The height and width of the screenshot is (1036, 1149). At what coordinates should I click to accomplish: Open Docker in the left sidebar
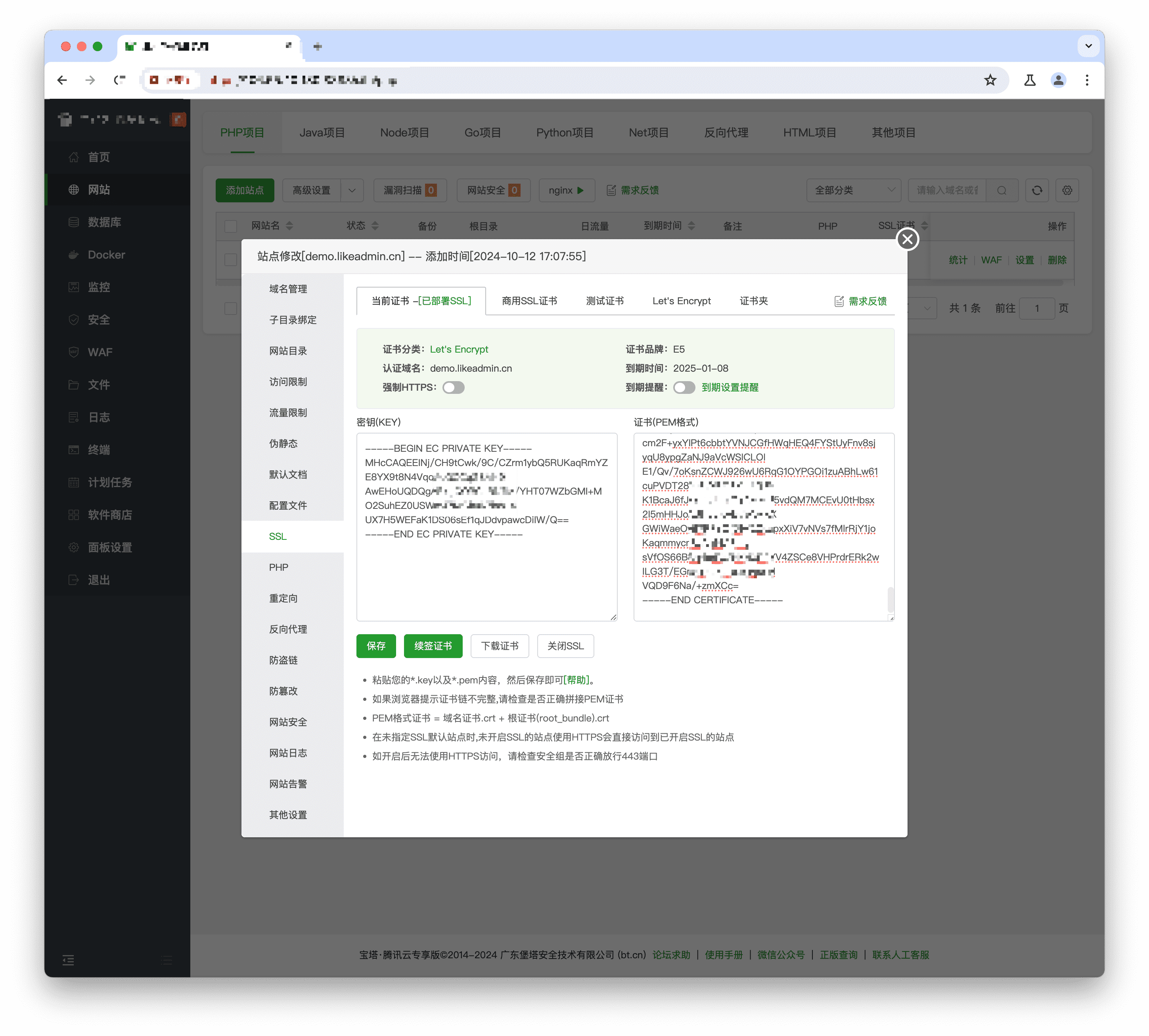[x=117, y=255]
